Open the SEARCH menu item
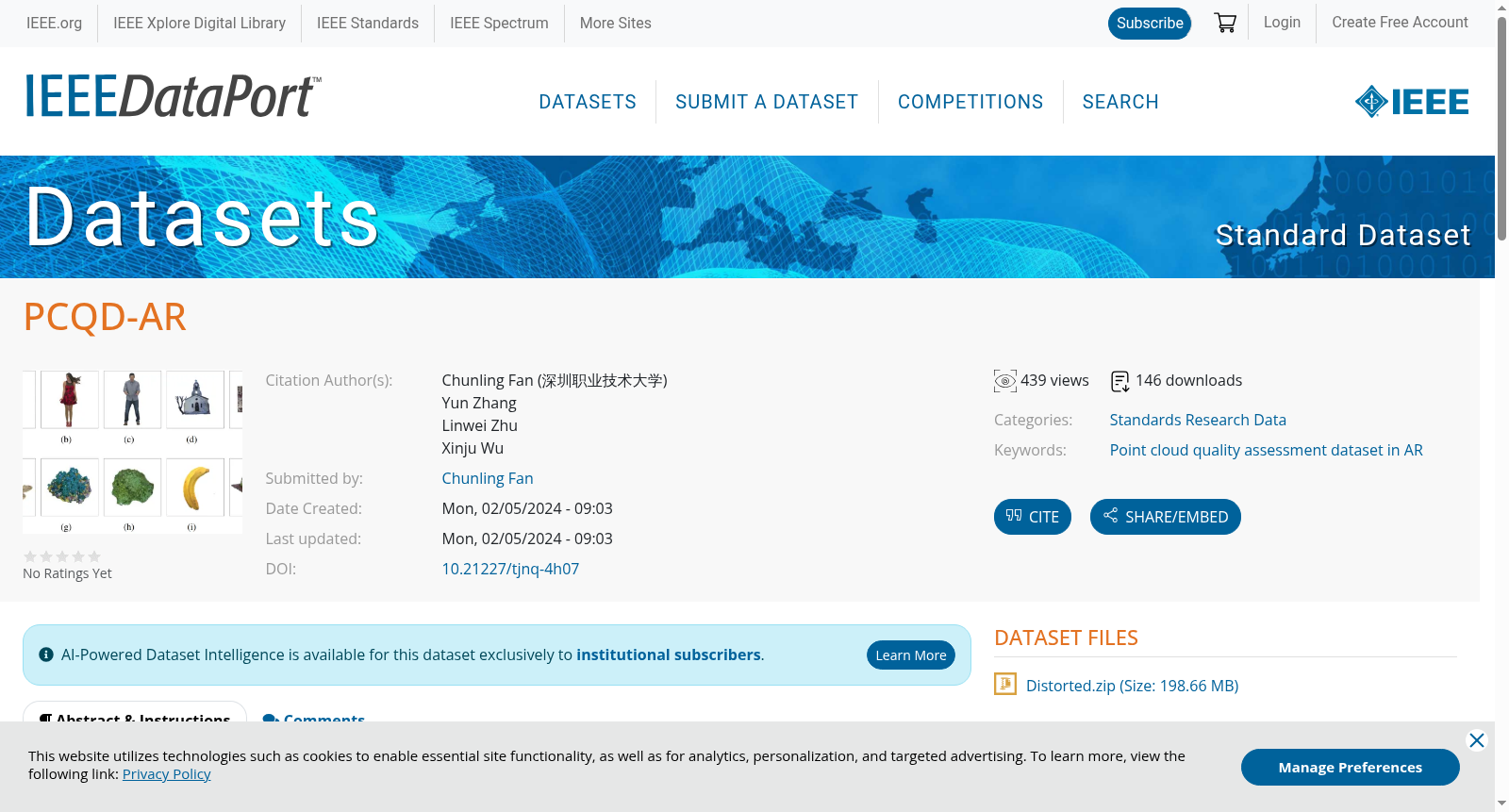The width and height of the screenshot is (1509, 812). 1120,102
